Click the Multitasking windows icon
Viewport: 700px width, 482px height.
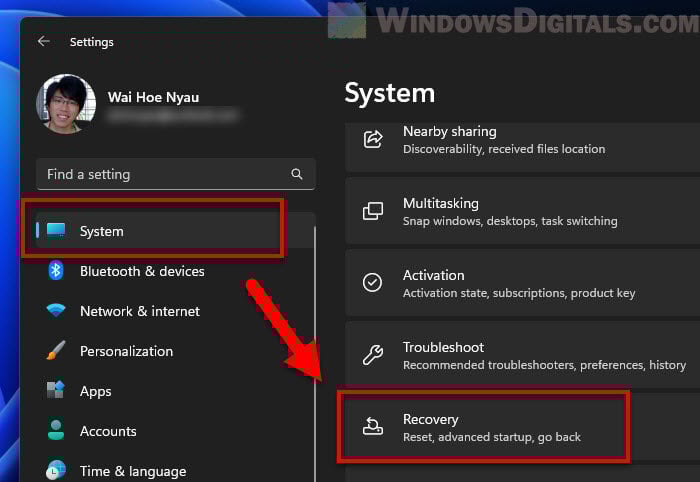click(x=373, y=211)
